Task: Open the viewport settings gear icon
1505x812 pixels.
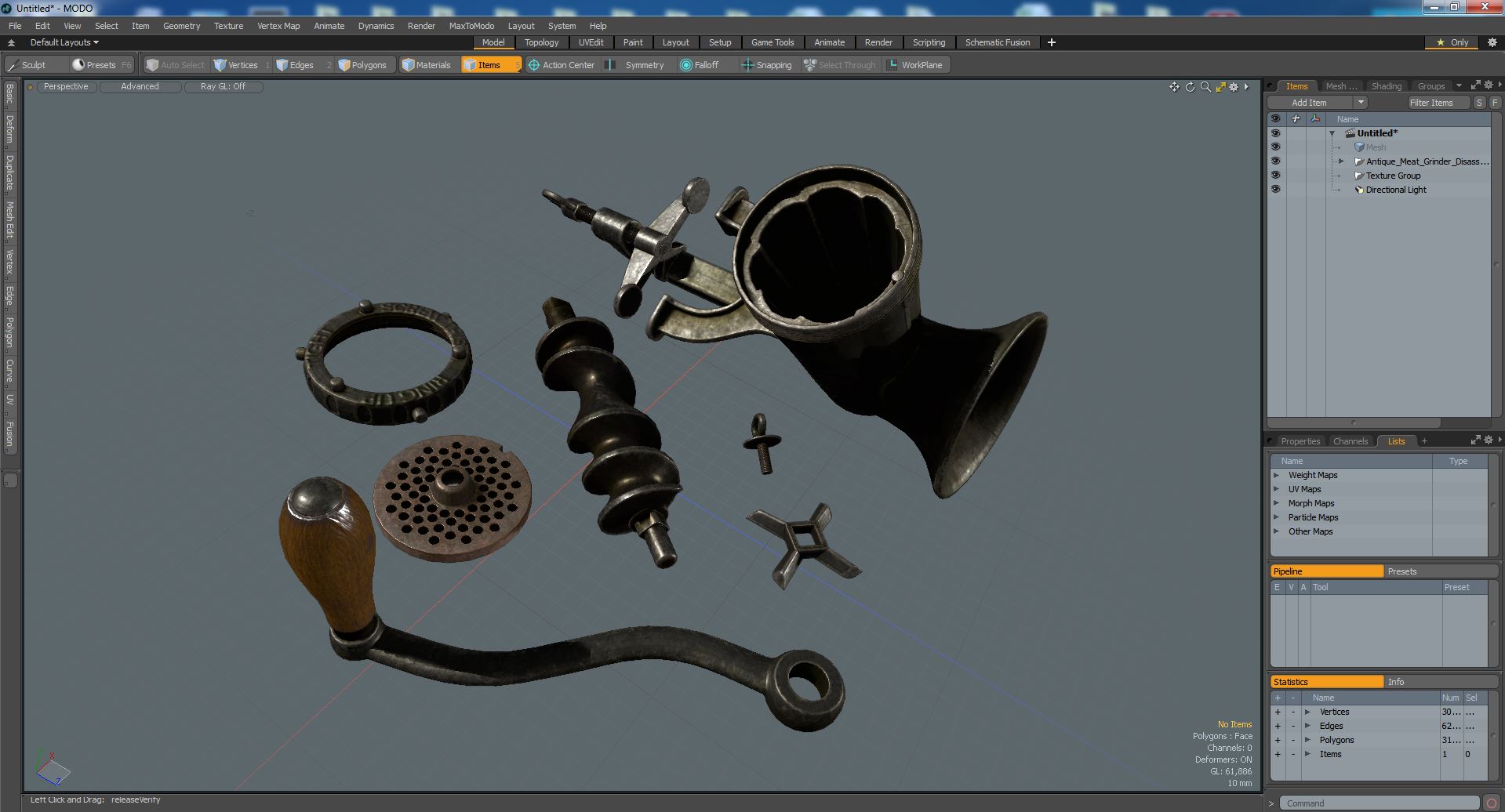Action: click(1234, 87)
